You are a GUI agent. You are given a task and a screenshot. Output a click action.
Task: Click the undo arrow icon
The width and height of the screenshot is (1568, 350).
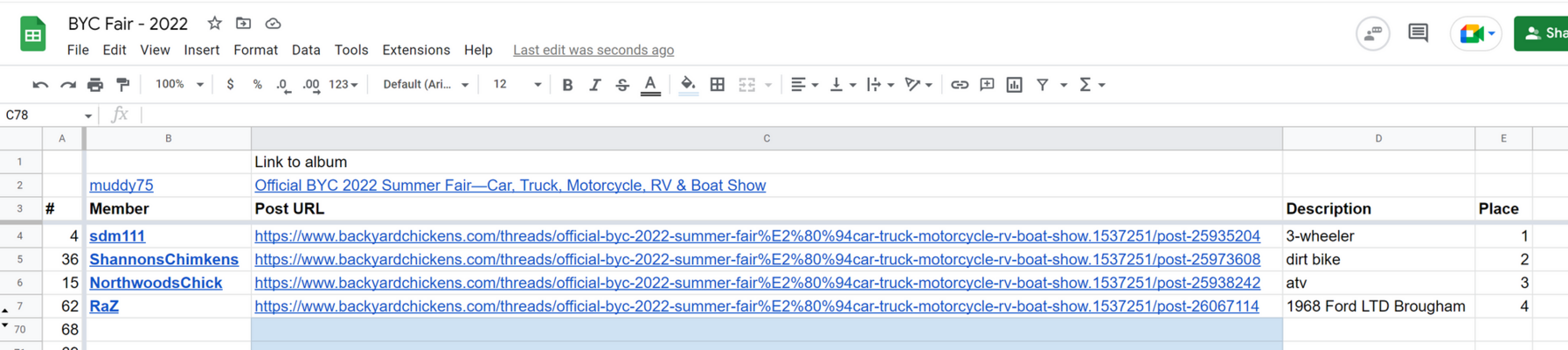pyautogui.click(x=40, y=85)
